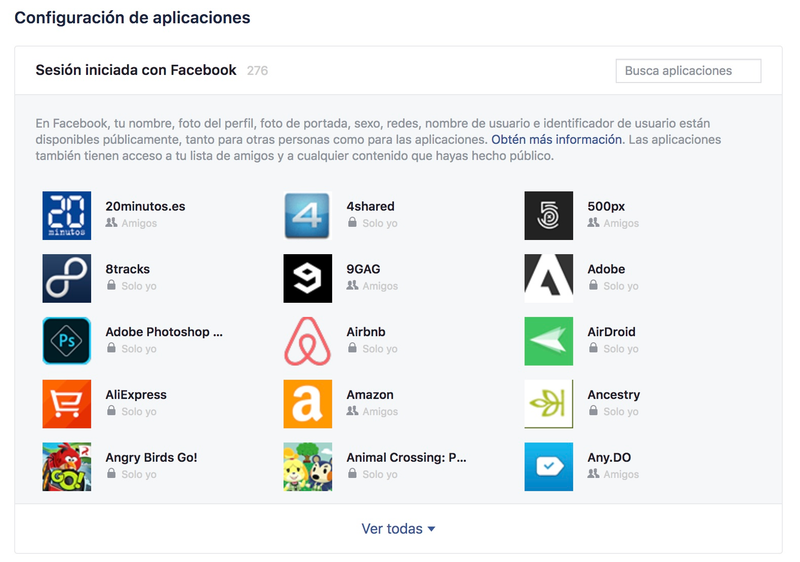
Task: Click the 4shared app icon
Action: (x=308, y=215)
